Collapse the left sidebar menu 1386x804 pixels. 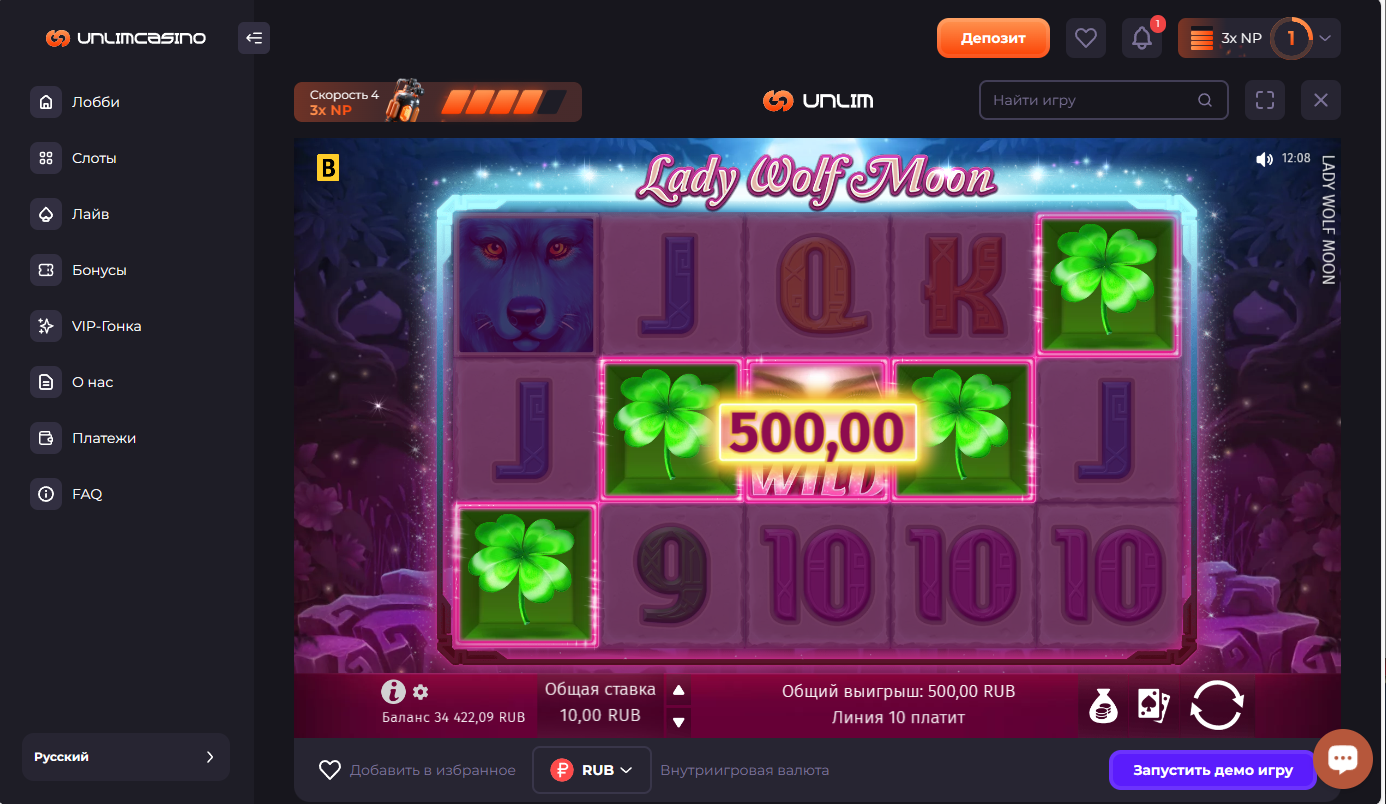pyautogui.click(x=254, y=38)
